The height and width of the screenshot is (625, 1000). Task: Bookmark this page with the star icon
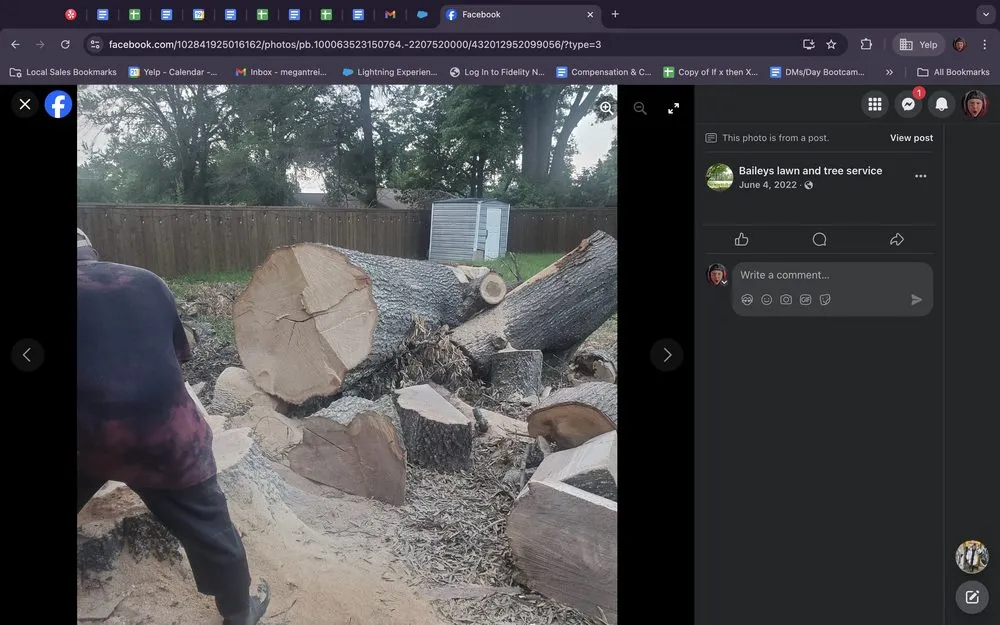coord(831,44)
